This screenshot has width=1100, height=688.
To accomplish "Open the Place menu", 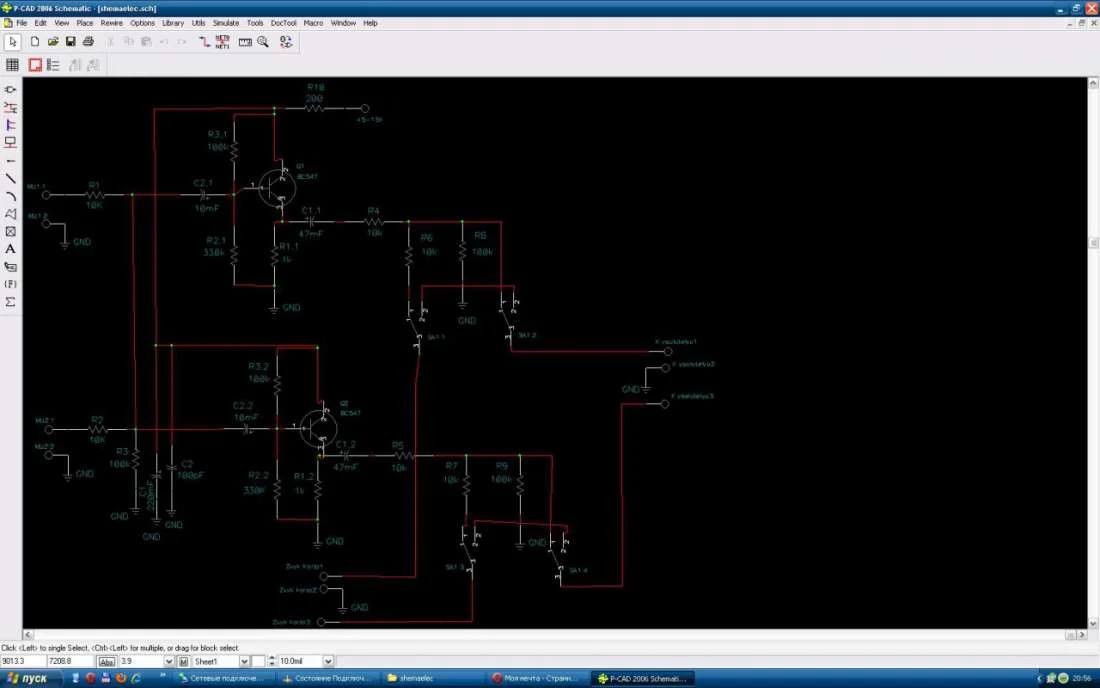I will (85, 22).
